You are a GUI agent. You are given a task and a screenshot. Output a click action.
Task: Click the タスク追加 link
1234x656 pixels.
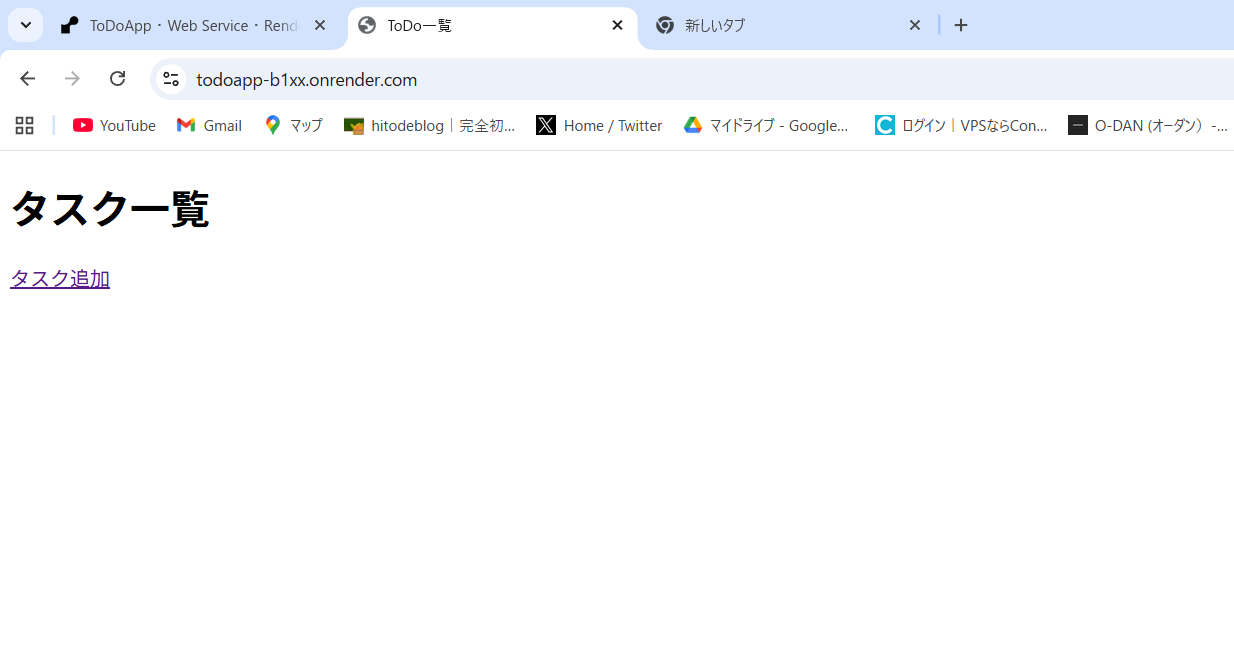60,279
